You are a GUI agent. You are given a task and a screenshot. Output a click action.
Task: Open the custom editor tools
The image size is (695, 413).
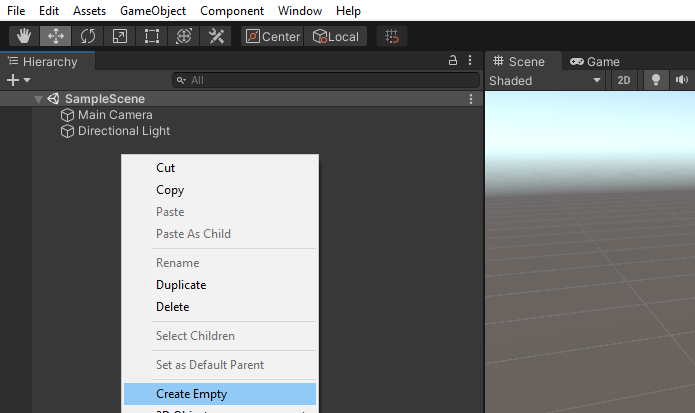click(216, 36)
